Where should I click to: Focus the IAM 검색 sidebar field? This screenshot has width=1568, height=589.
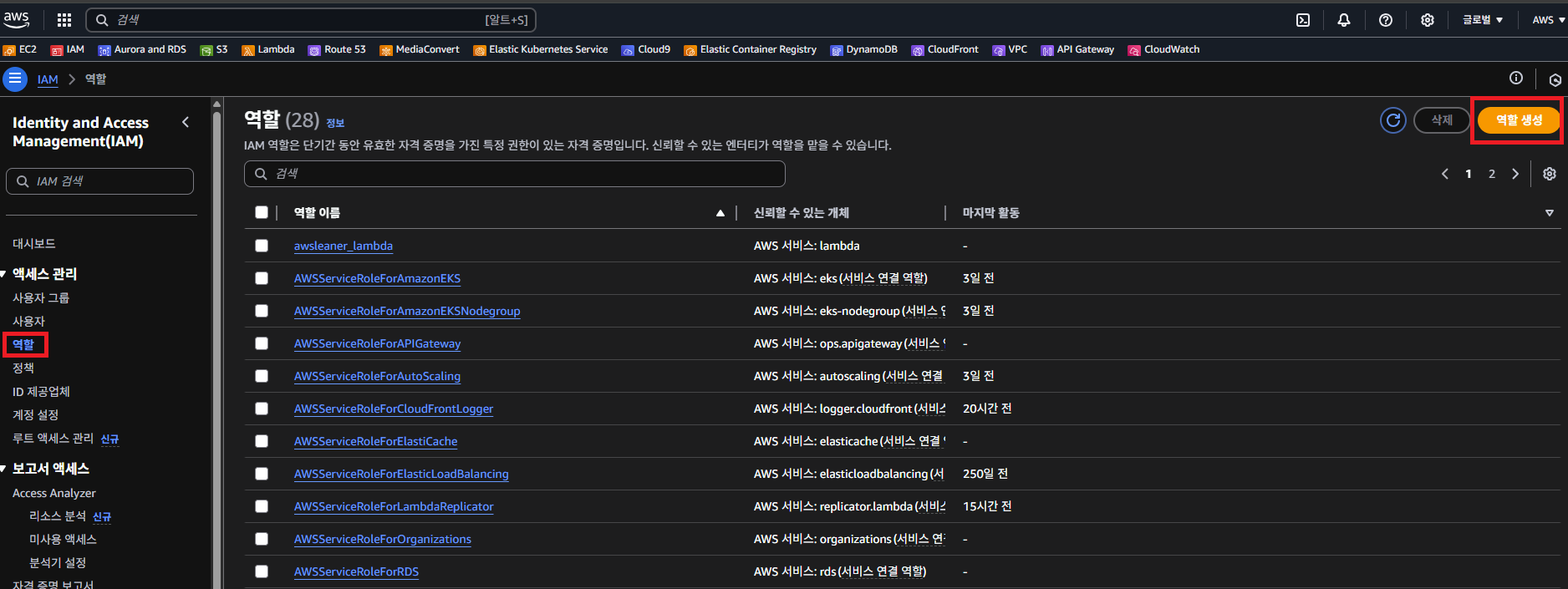pos(100,181)
